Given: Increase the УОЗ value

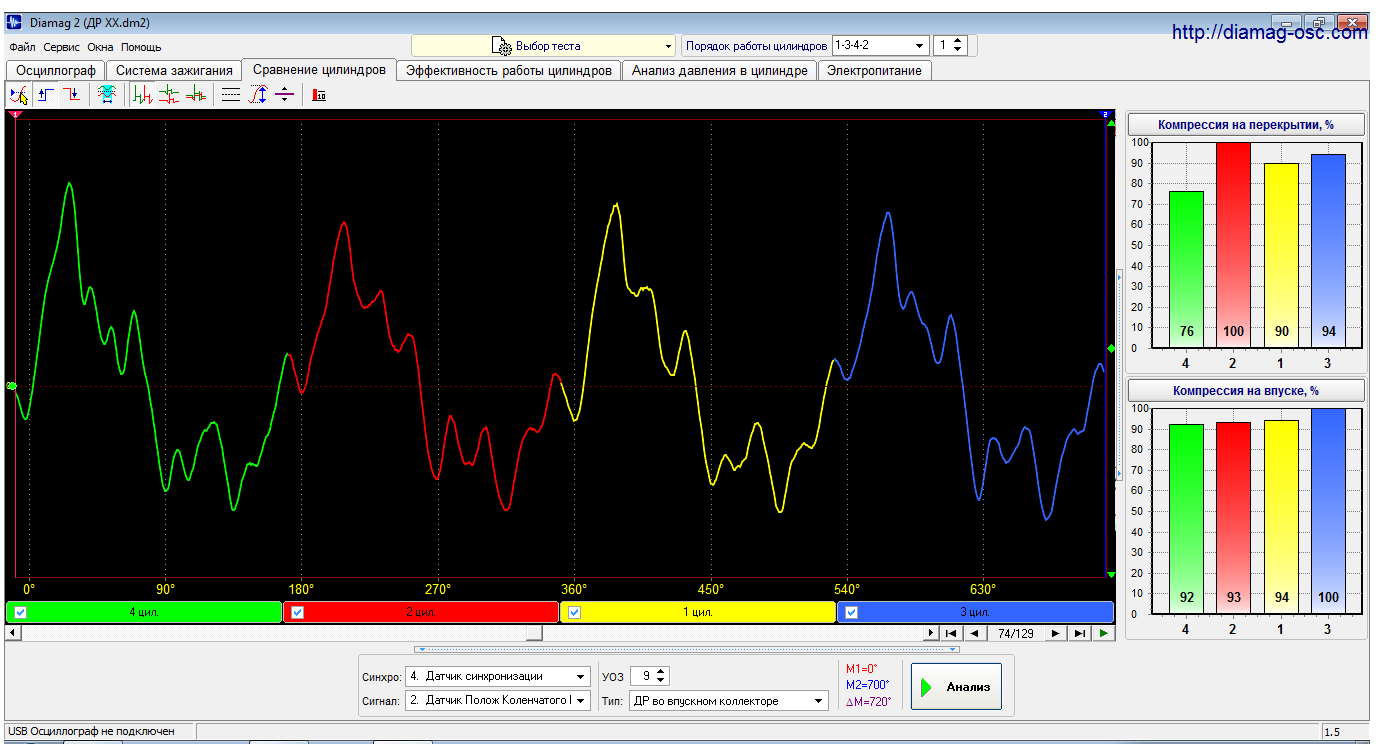Looking at the screenshot, I should click(x=661, y=672).
